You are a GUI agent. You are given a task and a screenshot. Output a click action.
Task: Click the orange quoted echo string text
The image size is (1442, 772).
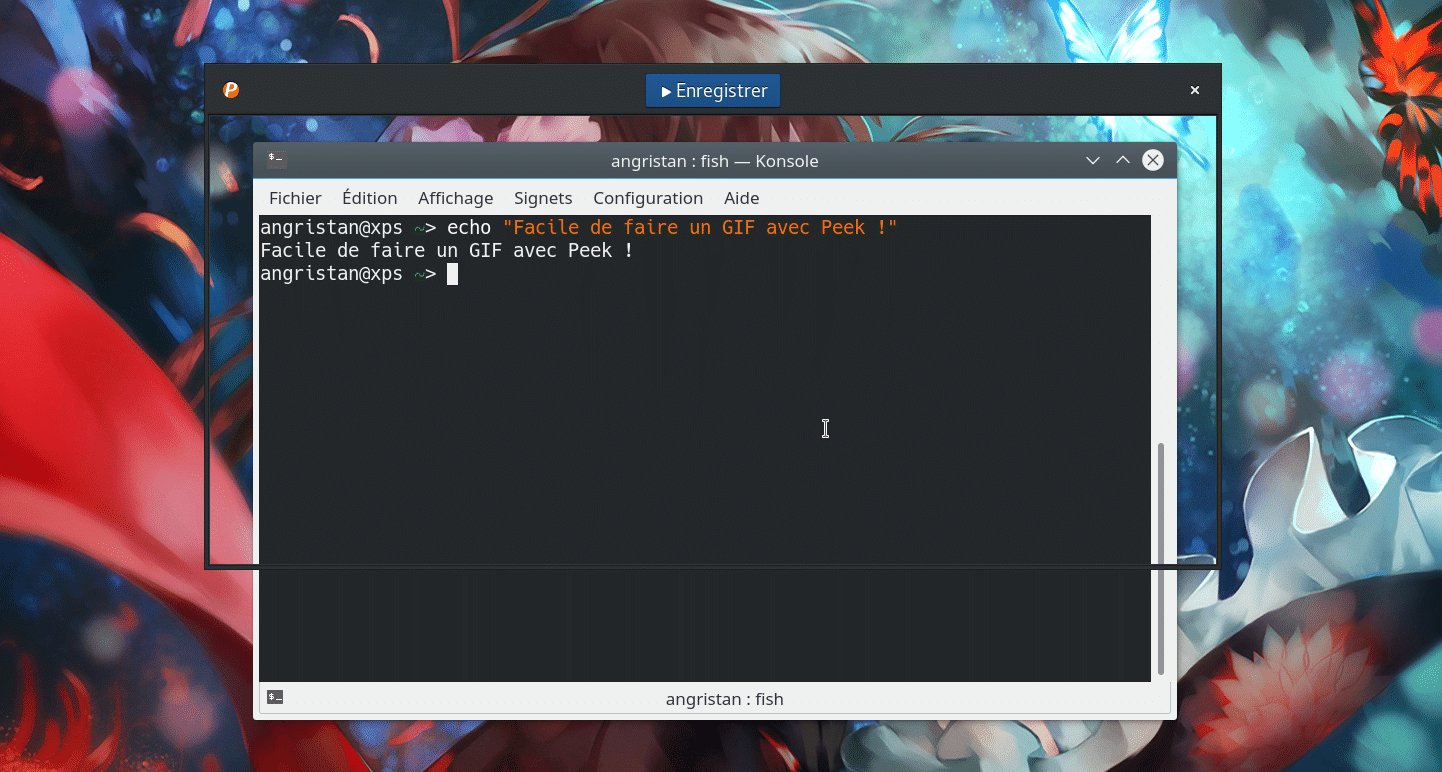pyautogui.click(x=698, y=227)
